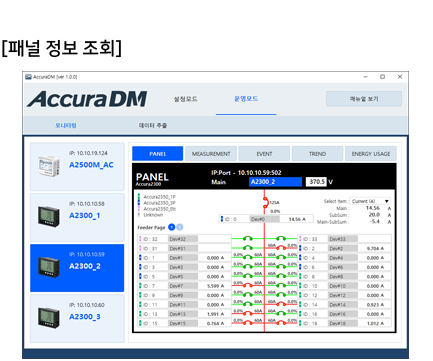Click the A2500M_AC meter device icon

[x=49, y=166]
